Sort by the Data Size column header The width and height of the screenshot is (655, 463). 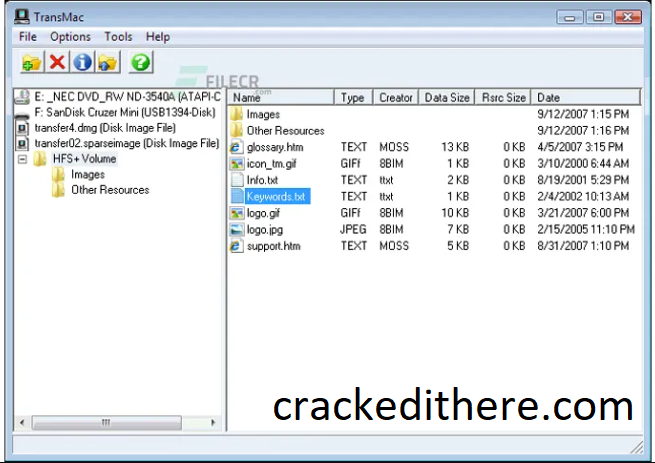pos(447,97)
